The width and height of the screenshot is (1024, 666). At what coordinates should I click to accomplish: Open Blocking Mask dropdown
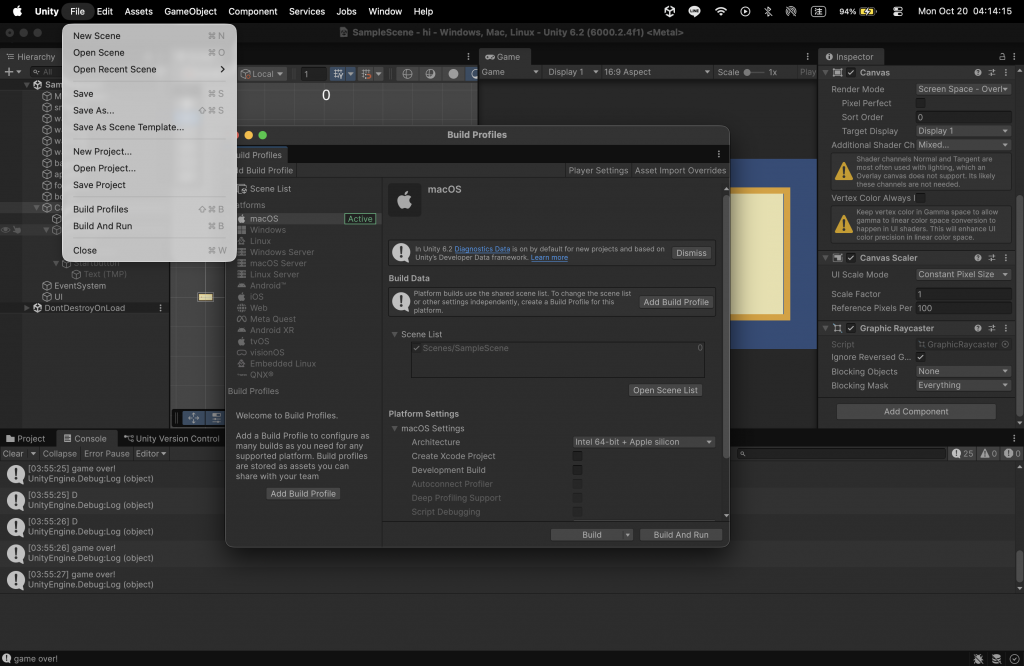963,385
